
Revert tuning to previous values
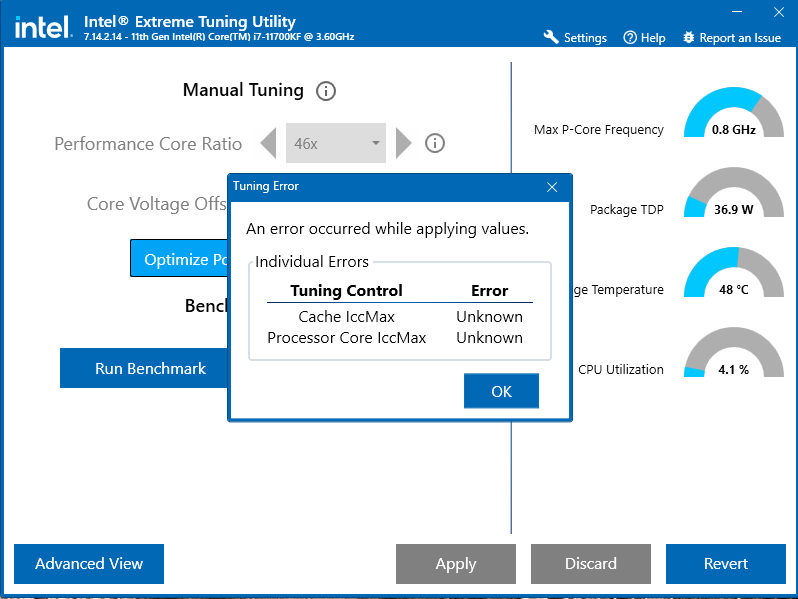click(x=725, y=563)
